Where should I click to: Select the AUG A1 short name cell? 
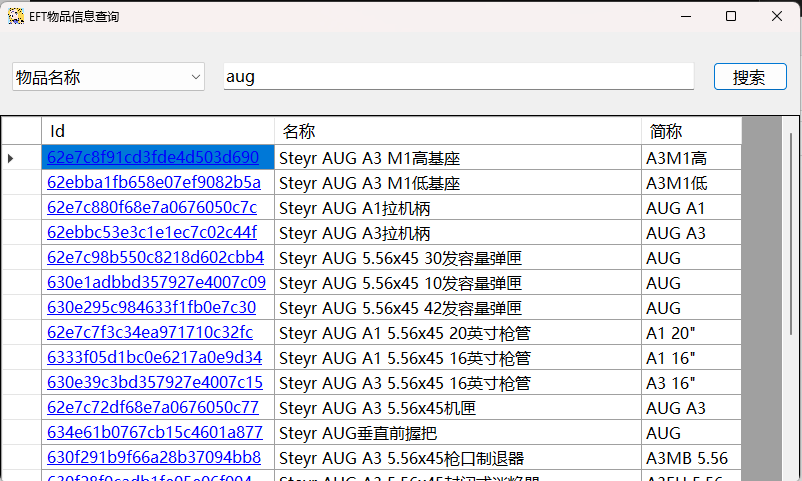click(x=692, y=208)
